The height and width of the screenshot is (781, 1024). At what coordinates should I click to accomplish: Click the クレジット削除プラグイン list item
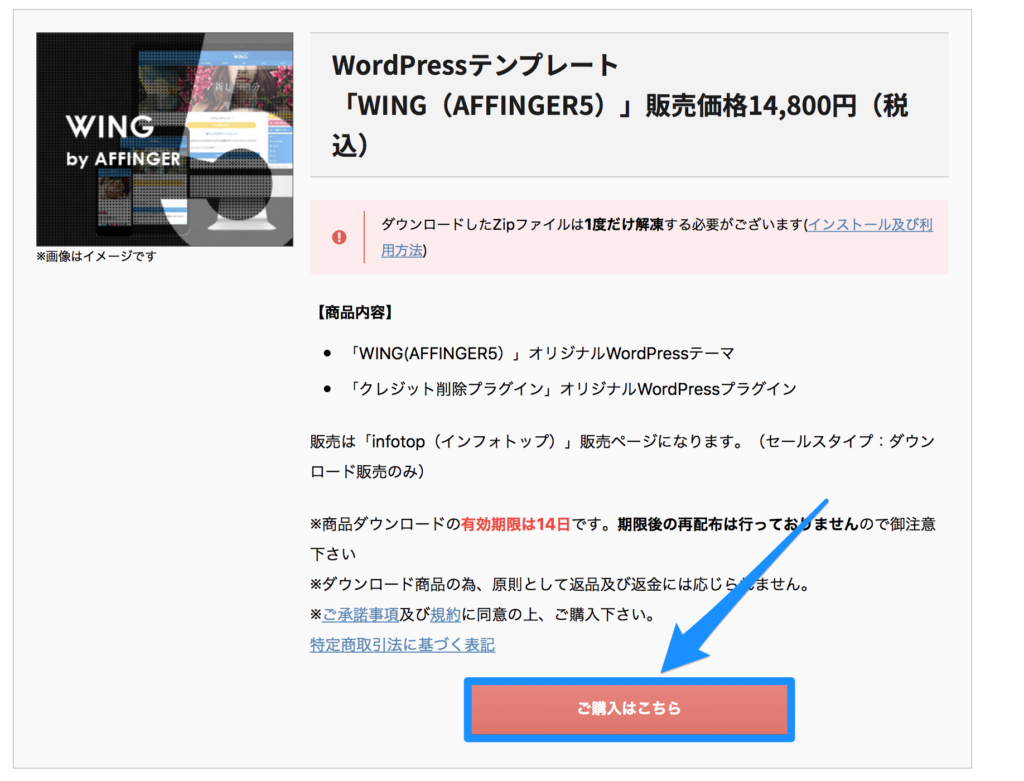coord(570,388)
